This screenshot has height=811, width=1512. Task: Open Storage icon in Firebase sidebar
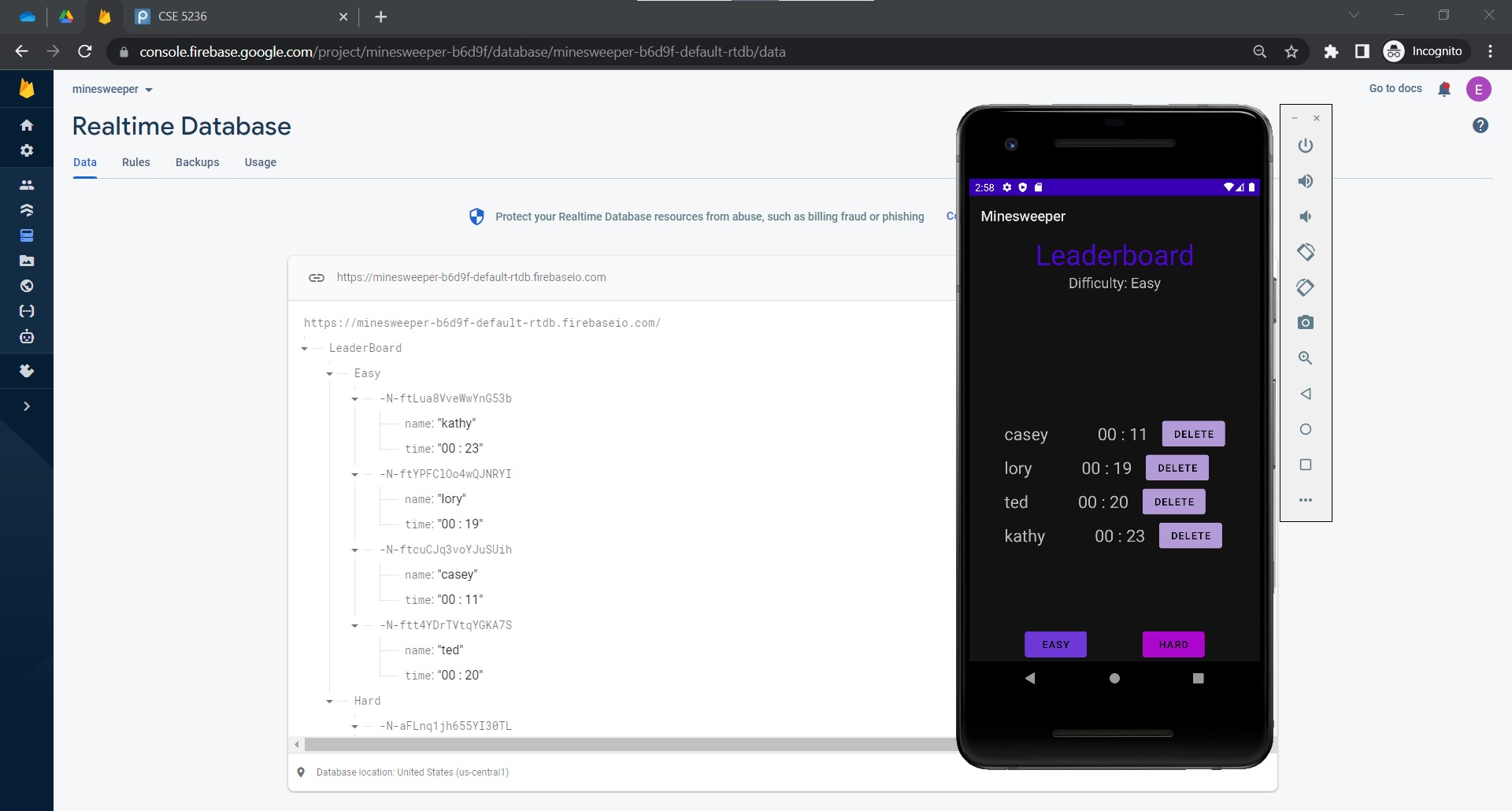tap(27, 261)
